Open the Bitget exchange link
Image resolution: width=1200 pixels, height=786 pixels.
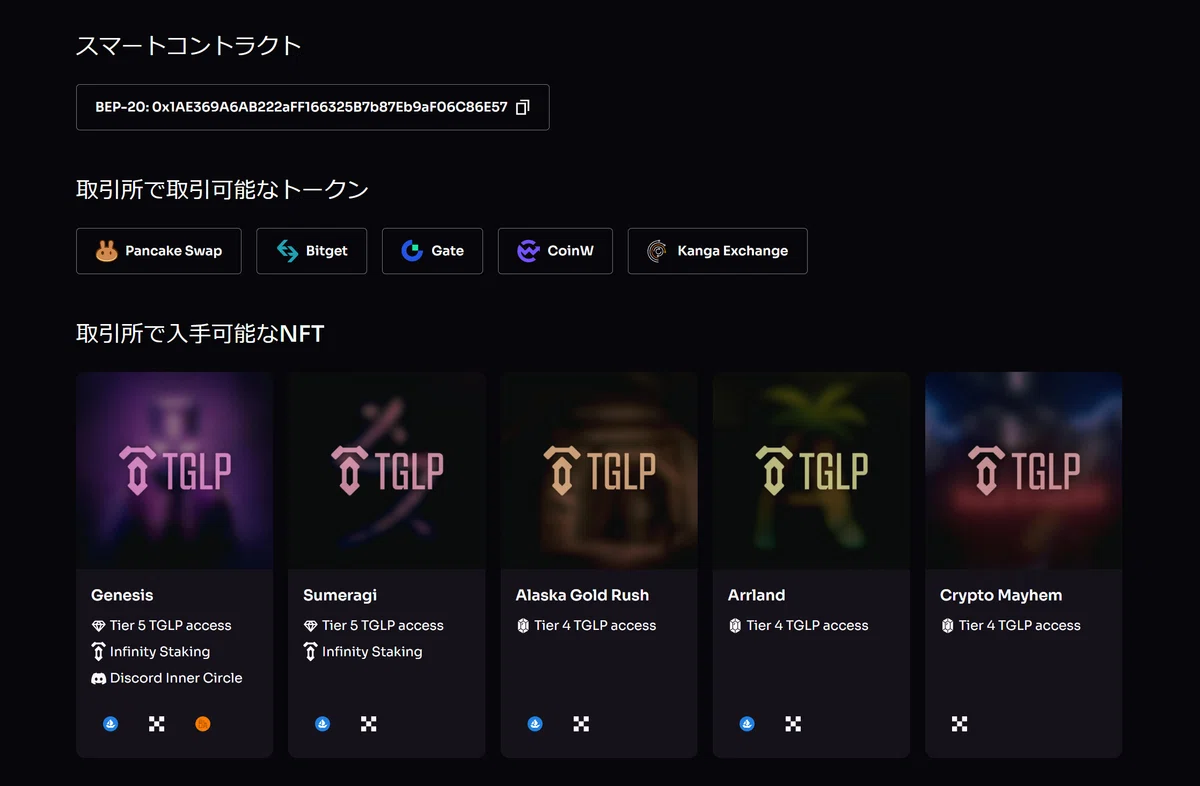pyautogui.click(x=312, y=251)
